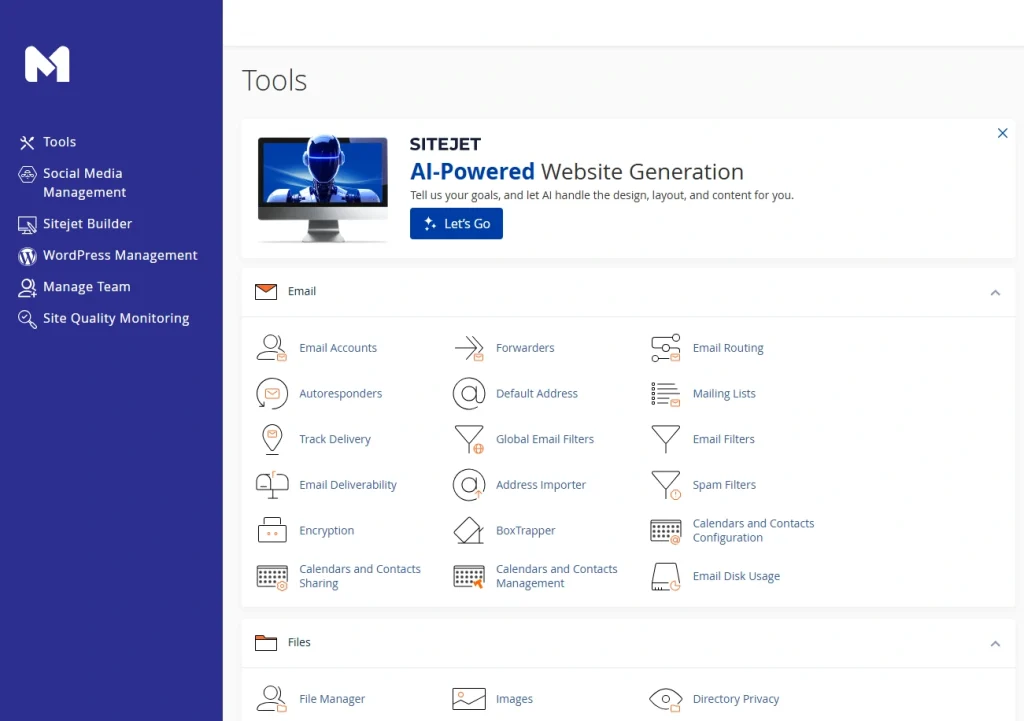1024x721 pixels.
Task: Open the Default Address link
Action: (x=537, y=394)
